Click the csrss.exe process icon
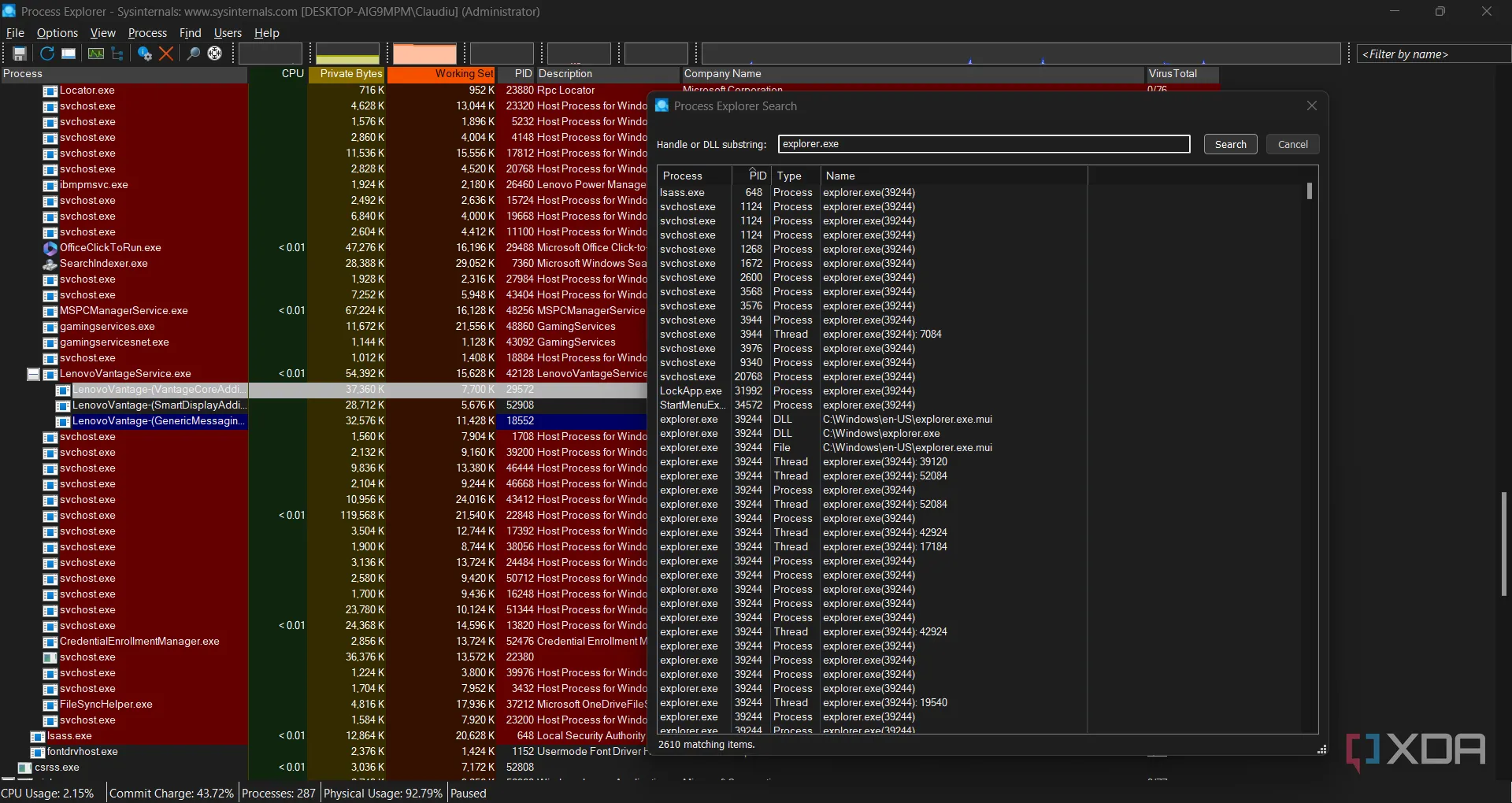1512x803 pixels. [25, 768]
